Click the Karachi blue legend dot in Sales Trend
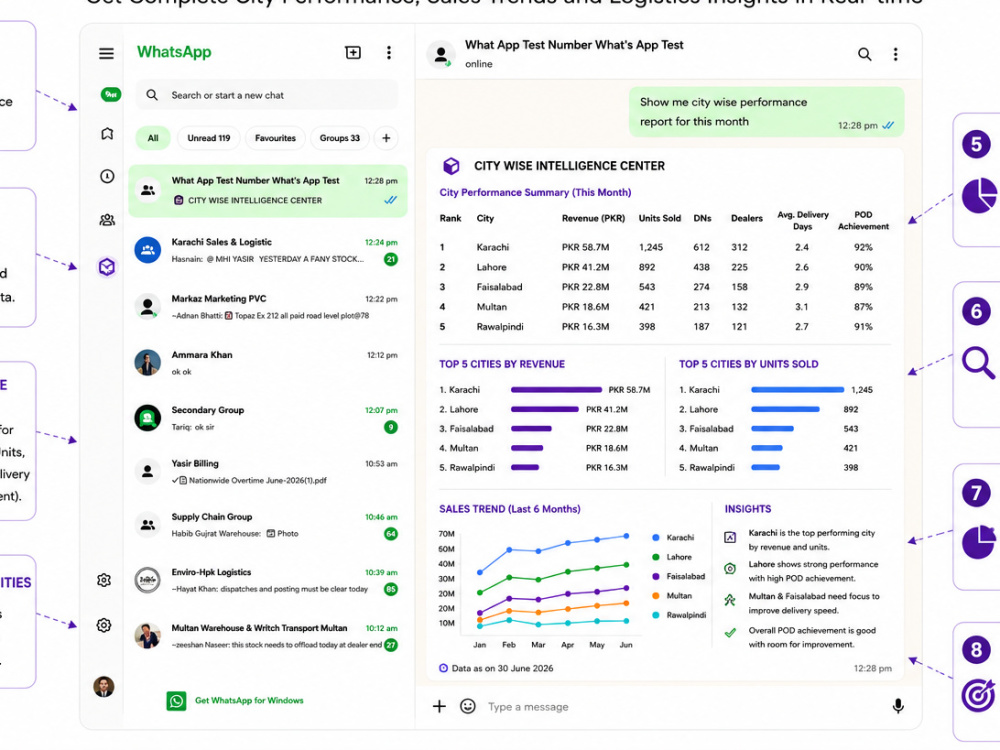Screen dimensions: 1000x750 (656, 538)
